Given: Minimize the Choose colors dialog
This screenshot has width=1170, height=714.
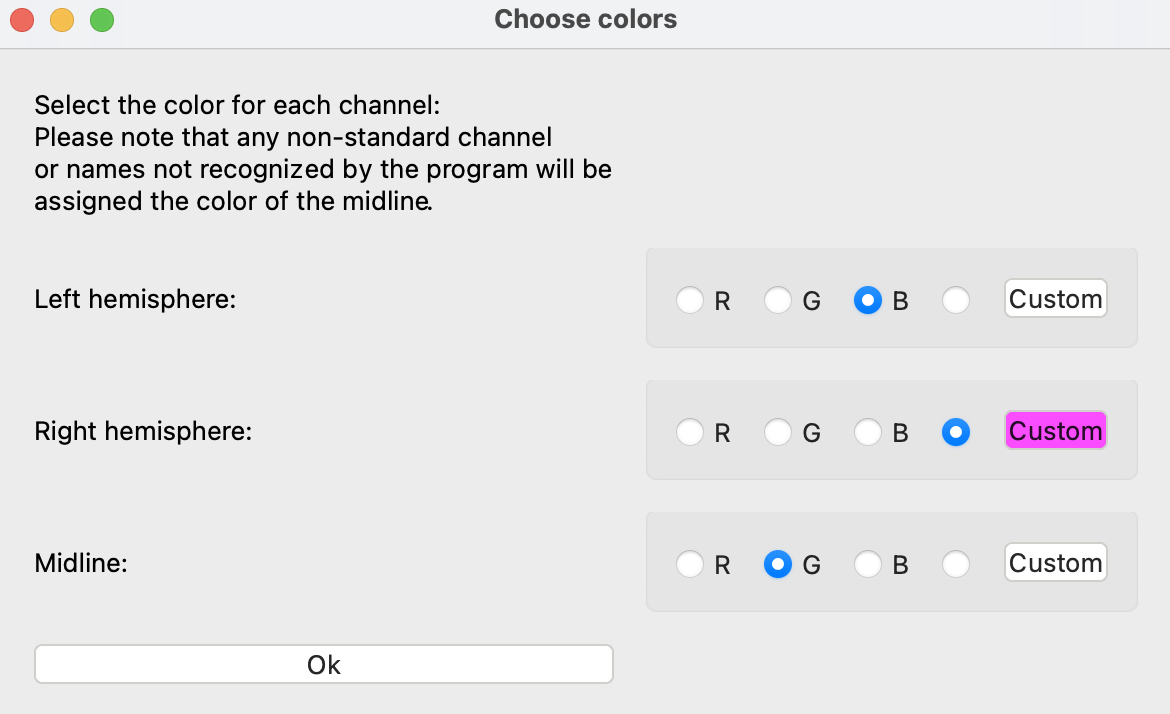Looking at the screenshot, I should click(x=62, y=20).
